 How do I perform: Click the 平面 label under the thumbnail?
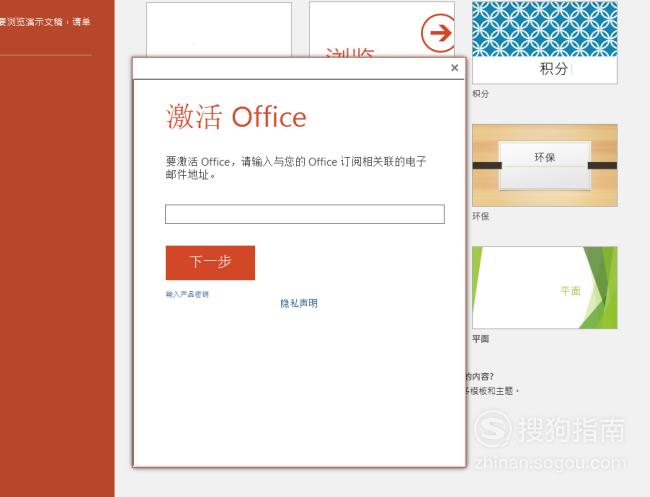480,339
